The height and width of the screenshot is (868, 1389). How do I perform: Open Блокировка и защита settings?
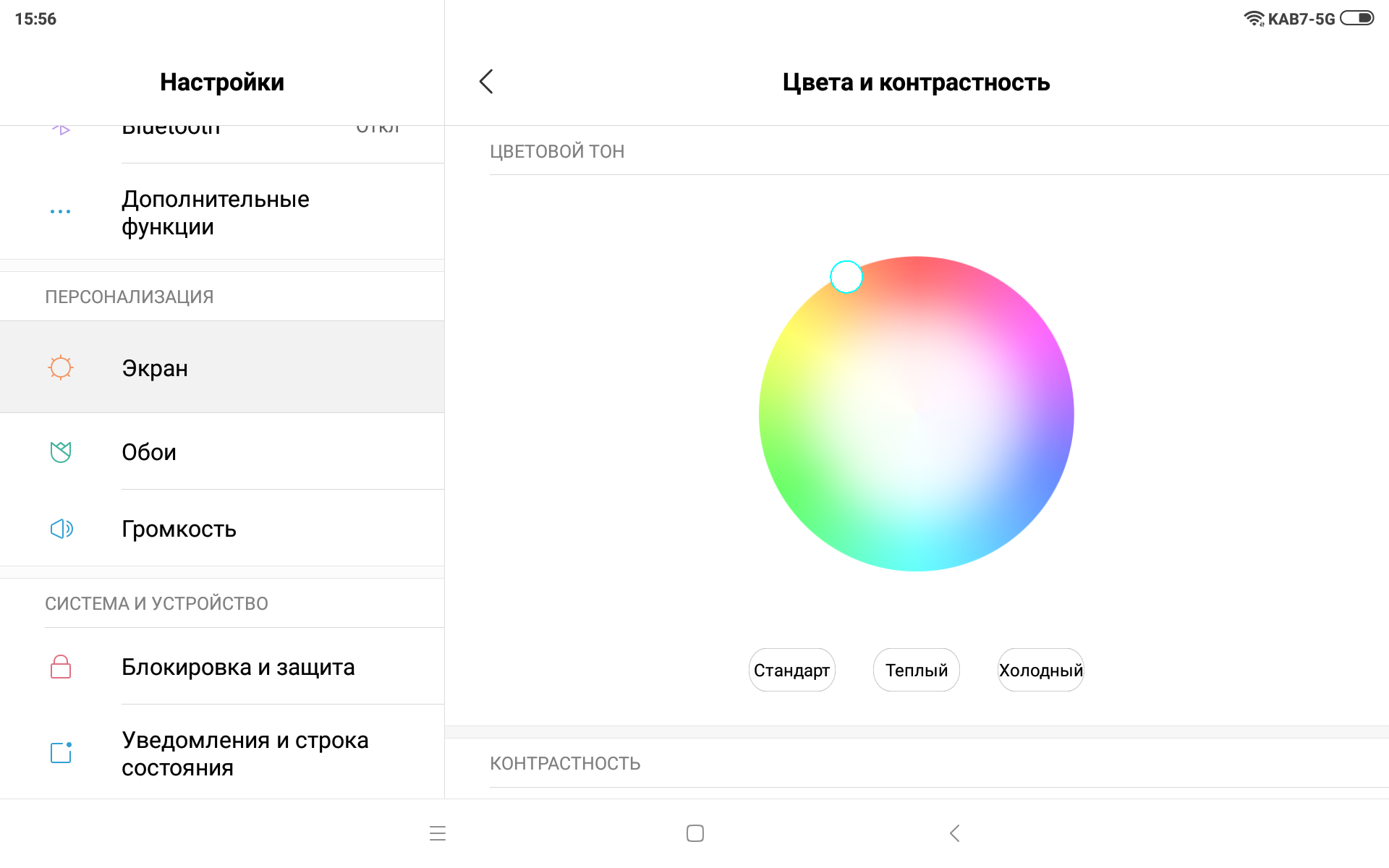click(x=238, y=666)
